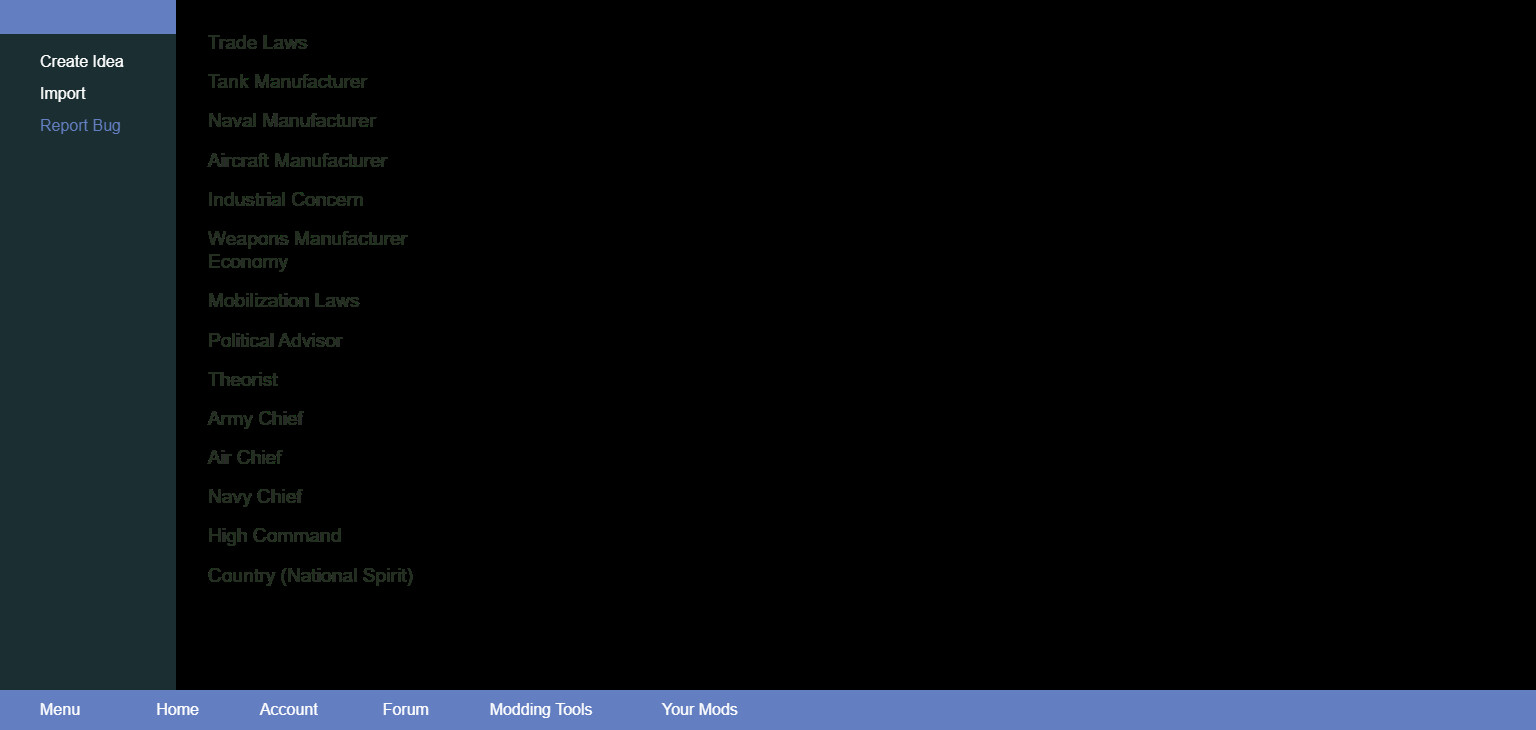Pick the Industrial Concern category

(x=285, y=200)
